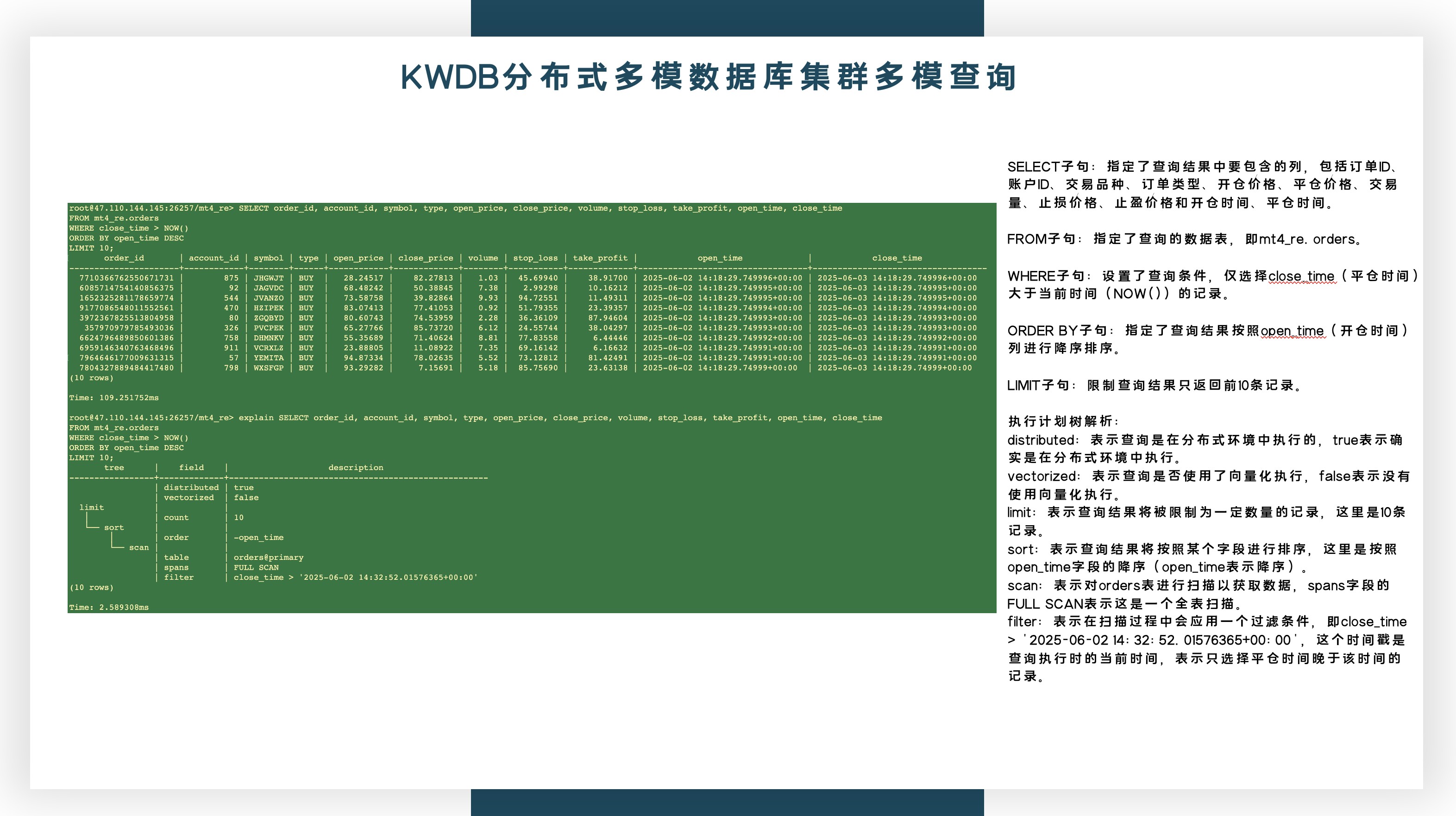Click 'FULL SCAN' in the explain output
The width and height of the screenshot is (1456, 816).
tap(256, 567)
